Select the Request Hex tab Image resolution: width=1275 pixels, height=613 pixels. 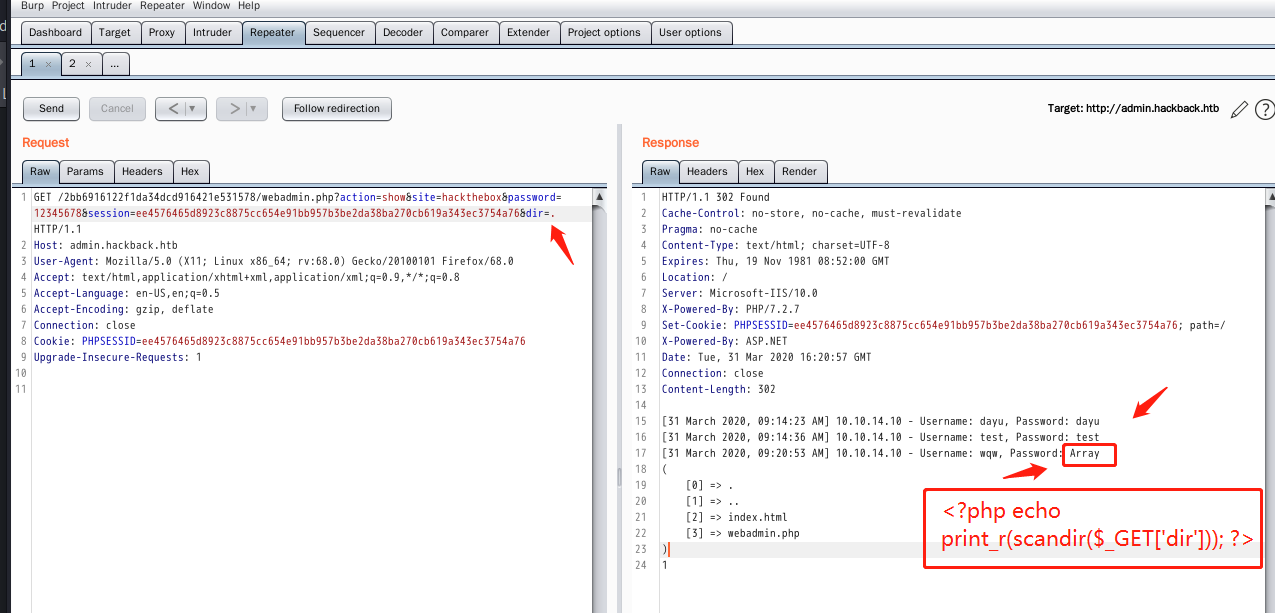tap(190, 171)
